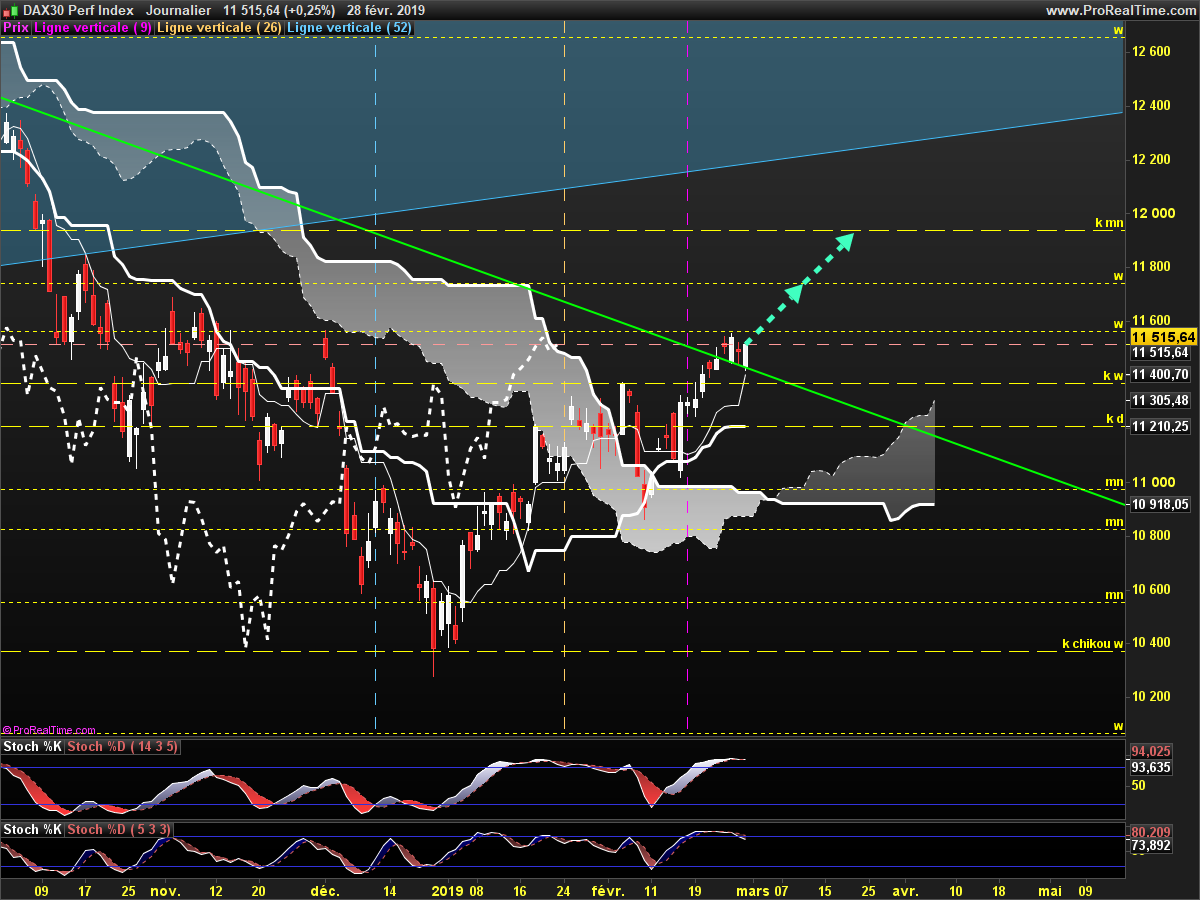Click the 10 200 price axis tick
Screen dimensions: 1200x900
click(1151, 696)
